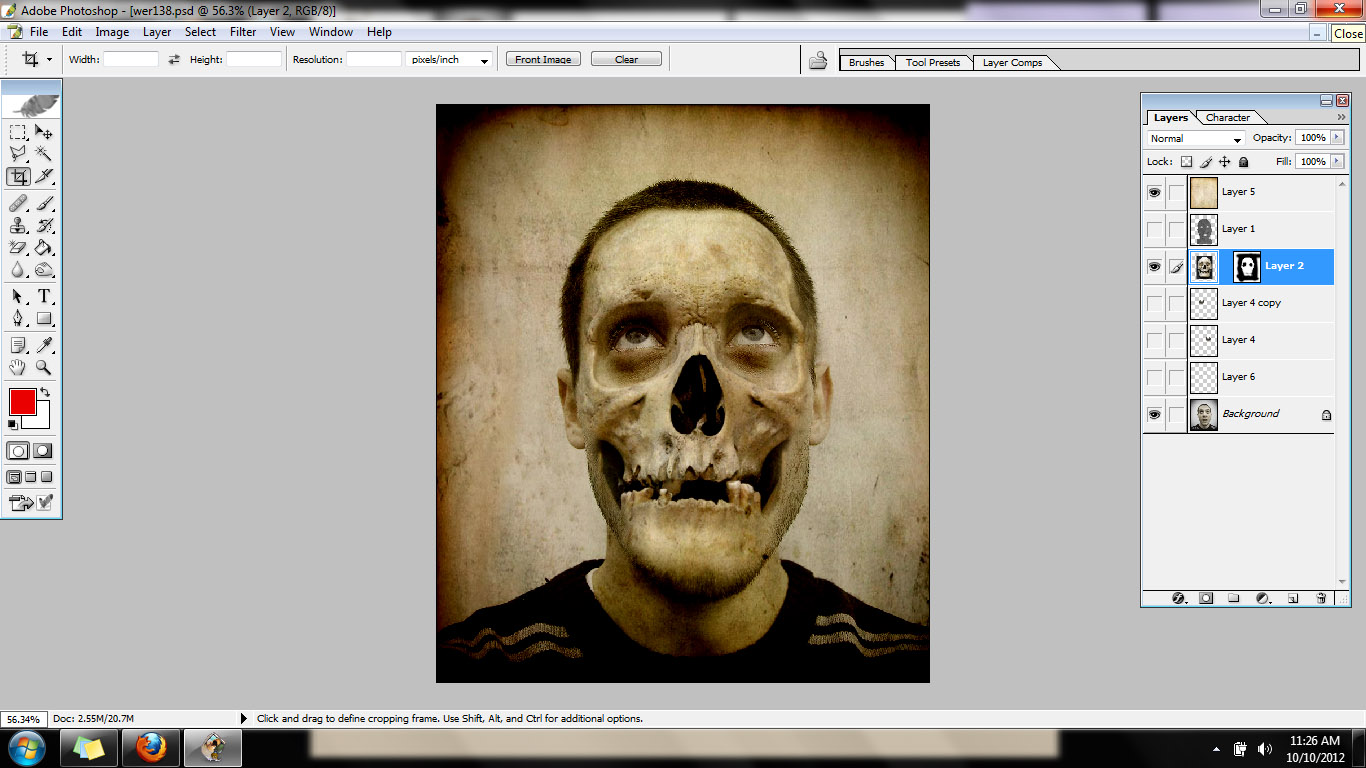Toggle lock position icon
The image size is (1366, 768).
(x=1224, y=161)
